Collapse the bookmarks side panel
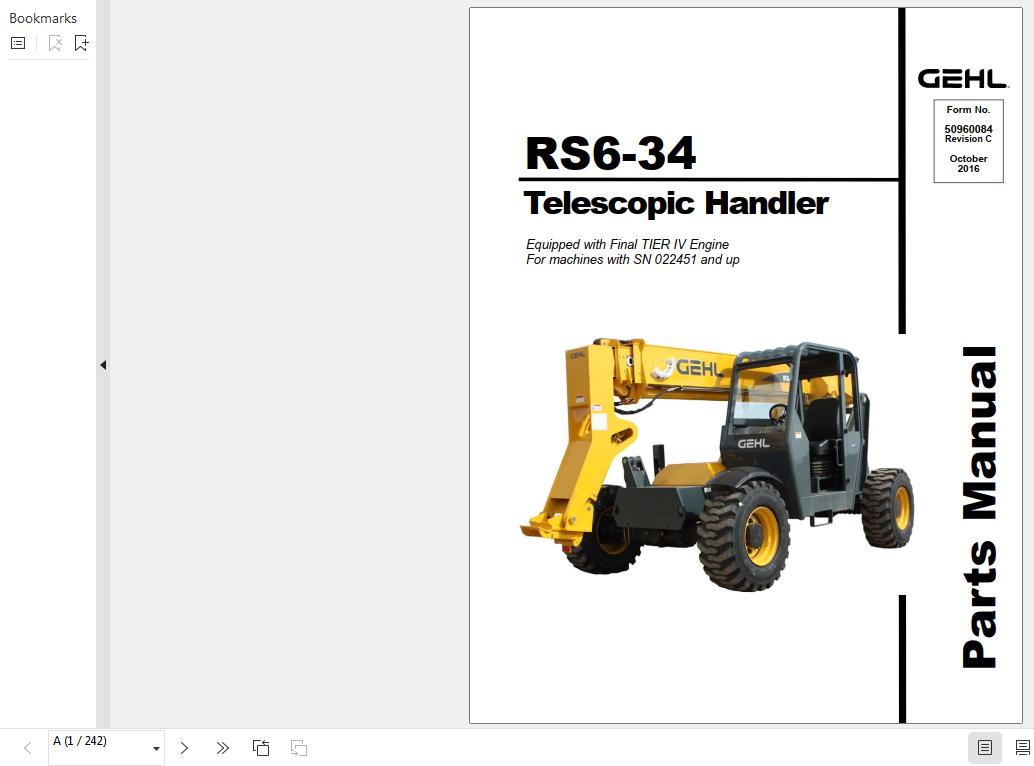This screenshot has height=766, width=1034. (x=103, y=365)
